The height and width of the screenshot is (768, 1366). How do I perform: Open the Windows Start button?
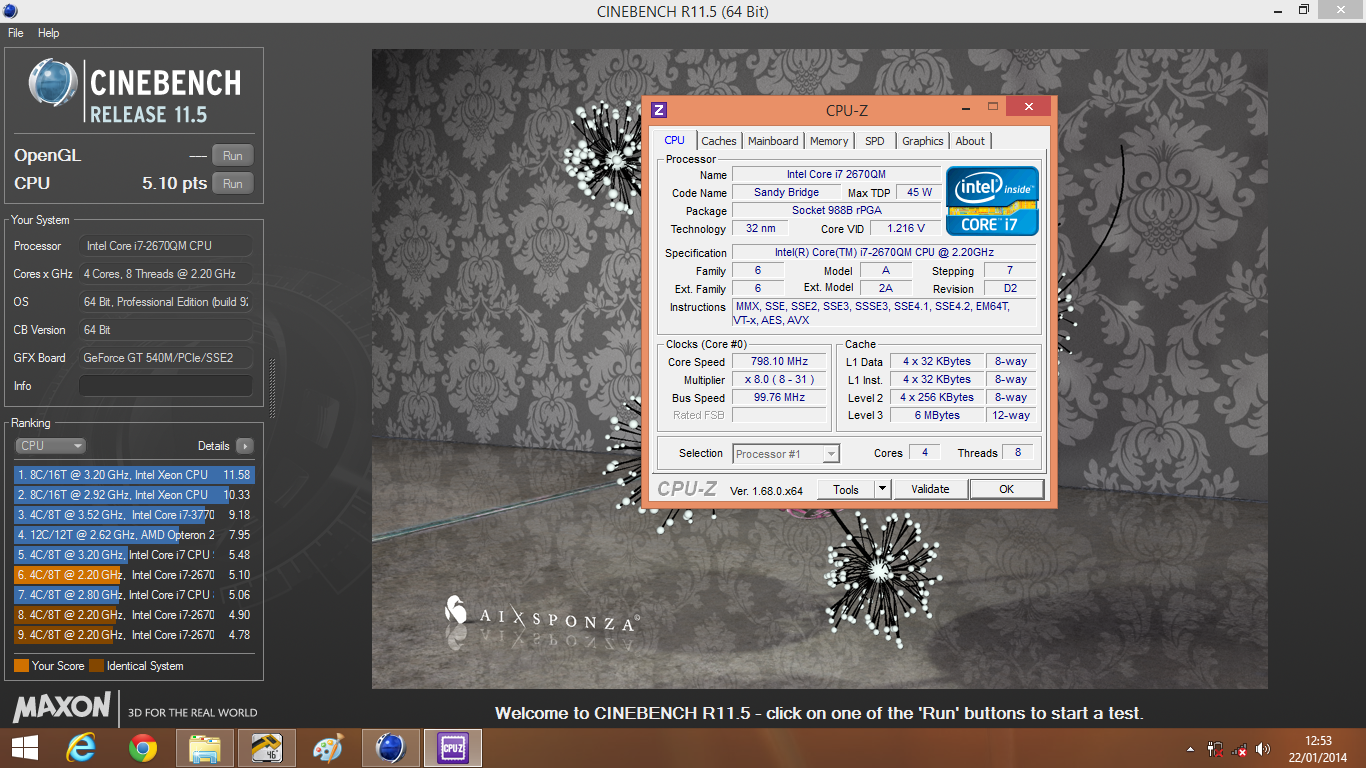[24, 748]
